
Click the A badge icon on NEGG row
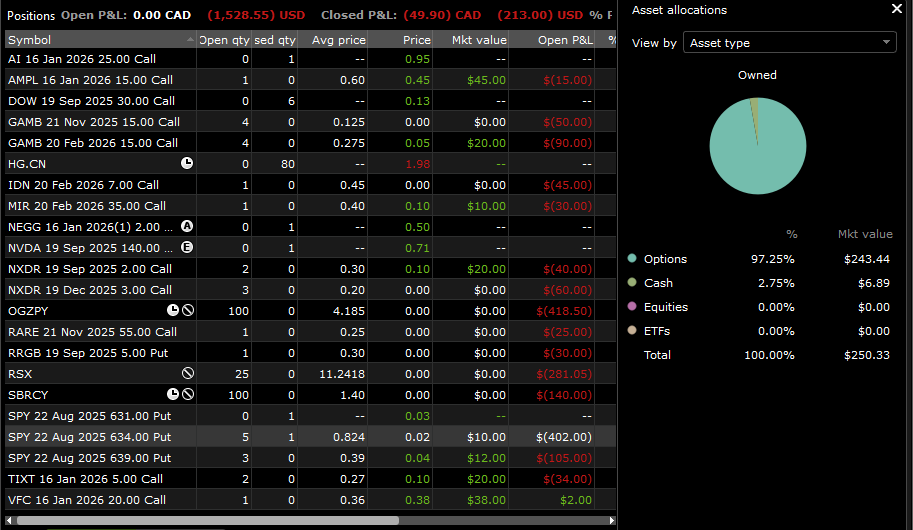tap(186, 226)
